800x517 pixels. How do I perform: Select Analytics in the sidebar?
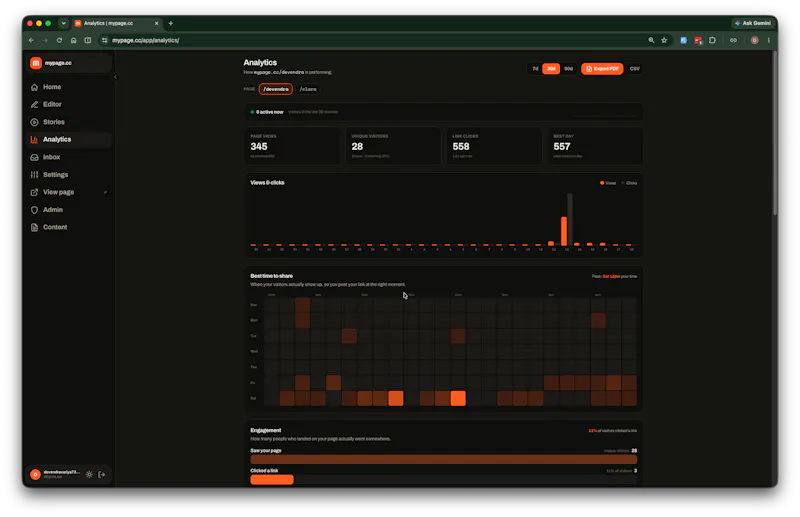69,139
